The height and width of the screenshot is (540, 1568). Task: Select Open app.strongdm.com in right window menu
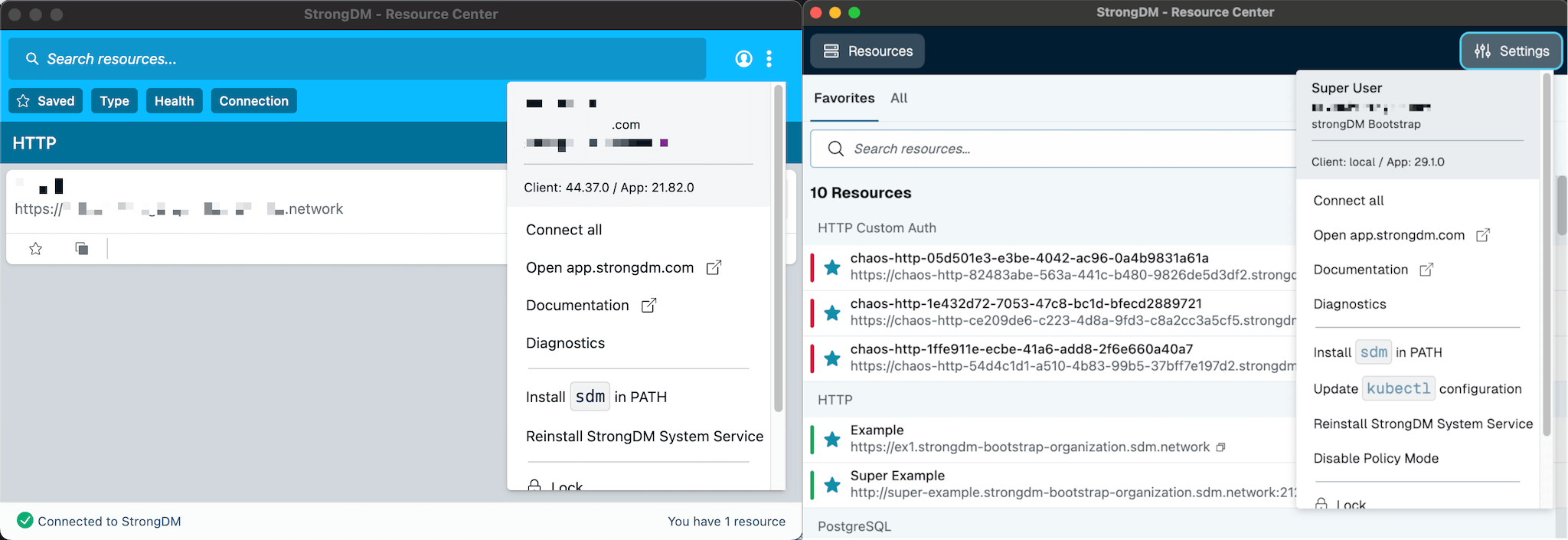pos(1390,235)
